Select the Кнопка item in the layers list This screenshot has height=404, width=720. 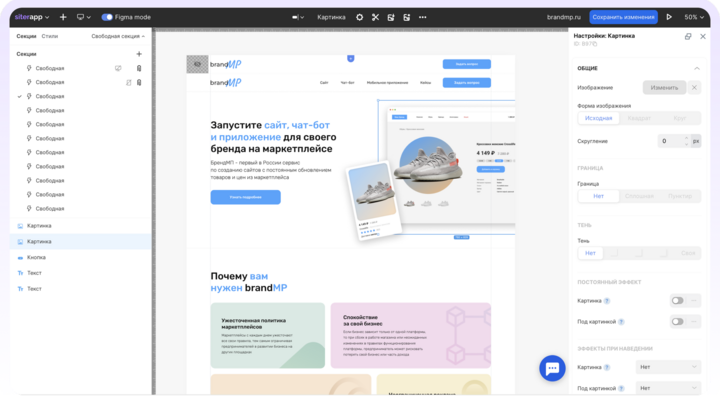tap(36, 257)
